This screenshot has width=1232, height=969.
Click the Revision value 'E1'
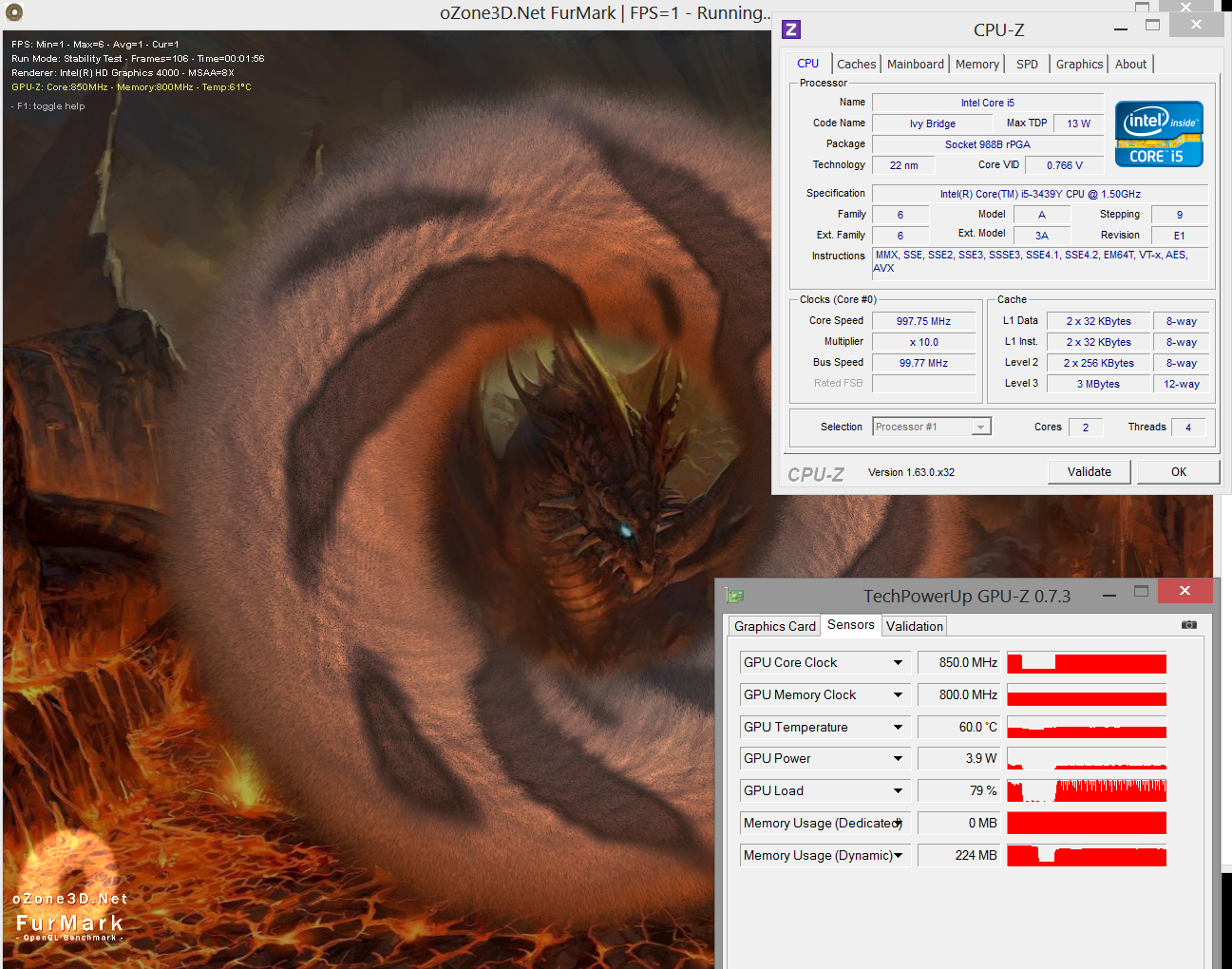tap(1180, 236)
